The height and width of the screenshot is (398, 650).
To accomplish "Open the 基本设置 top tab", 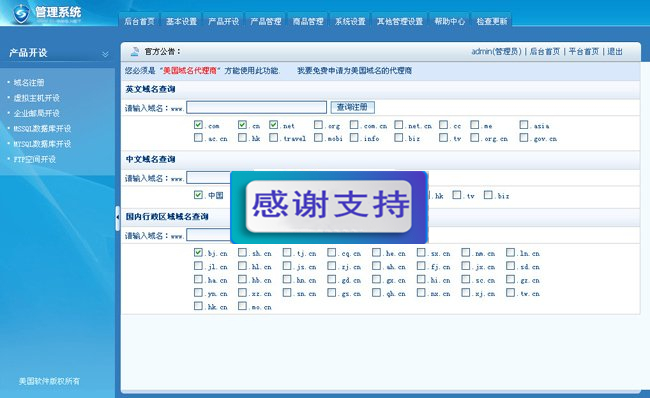I will [x=182, y=21].
